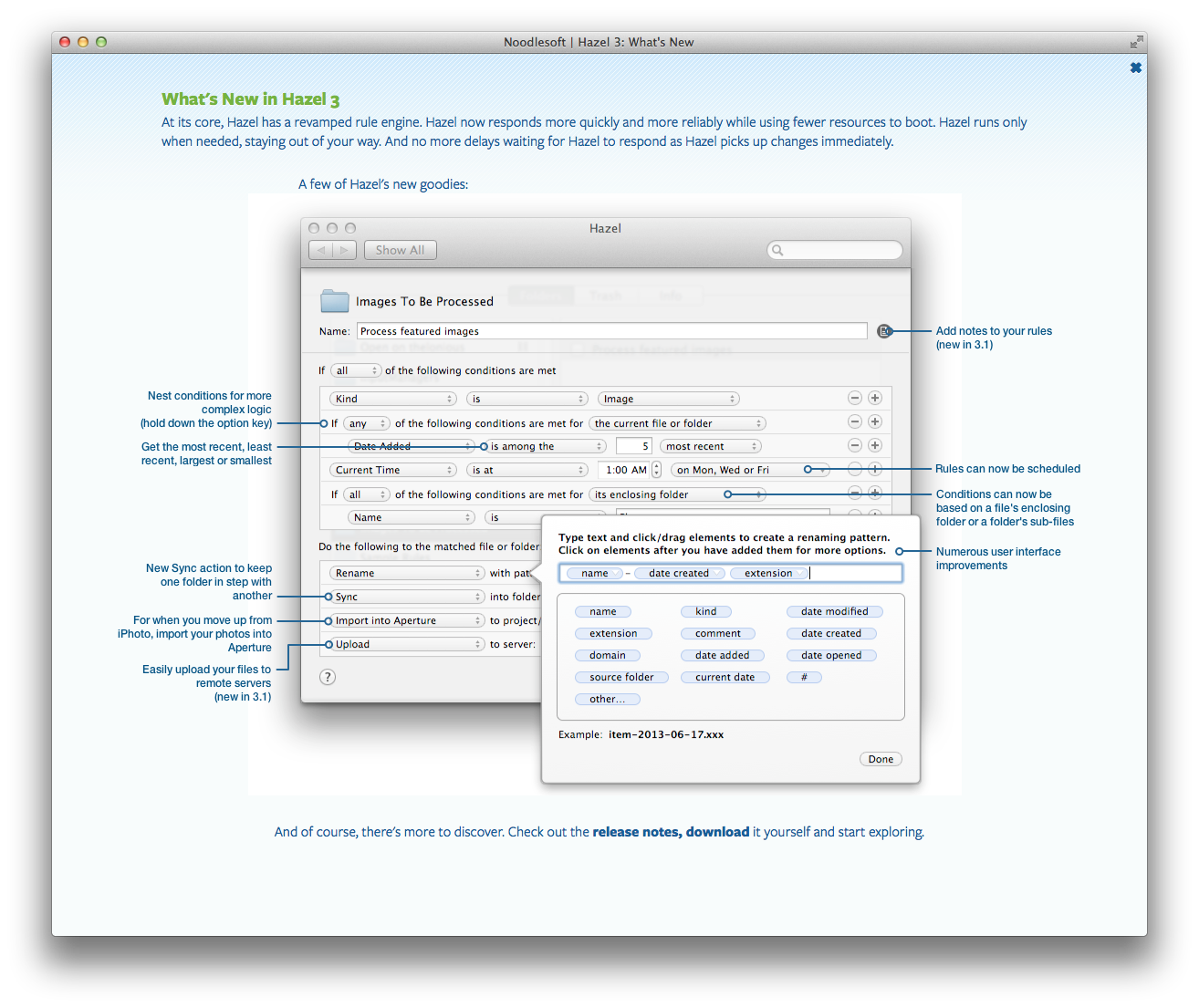1199x1008 pixels.
Task: Open the Date Added attribute dropdown
Action: tap(411, 446)
